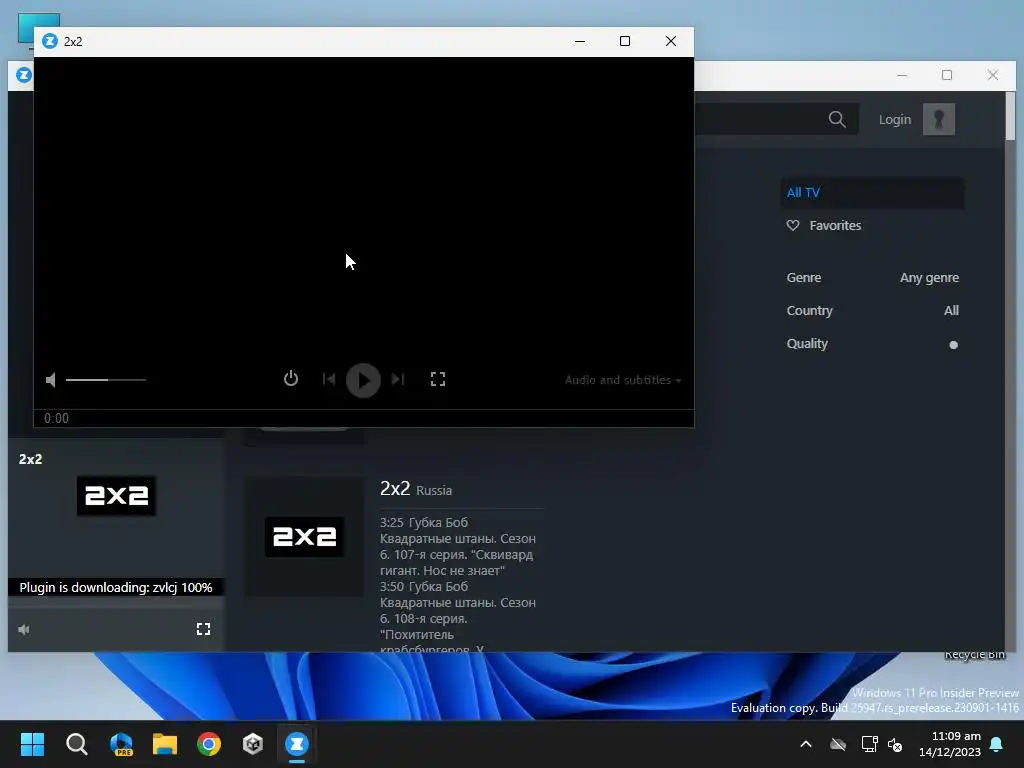Click the power stop icon in 2x2 player
Viewport: 1024px width, 768px height.
click(x=291, y=379)
